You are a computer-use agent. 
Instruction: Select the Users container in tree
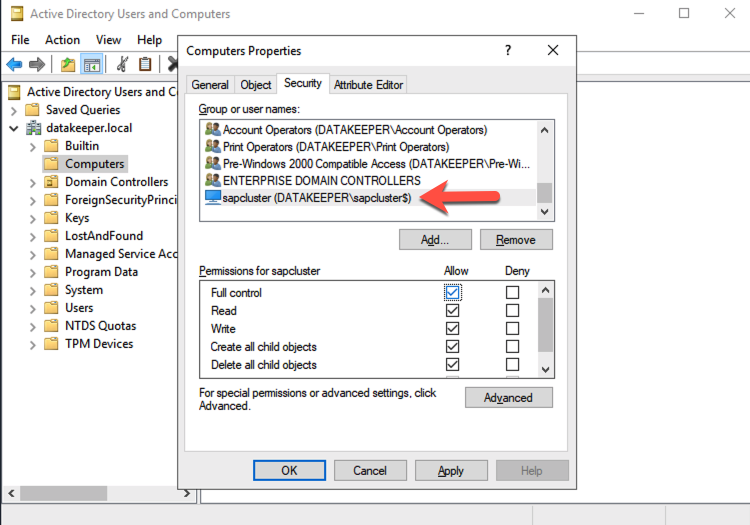click(79, 308)
